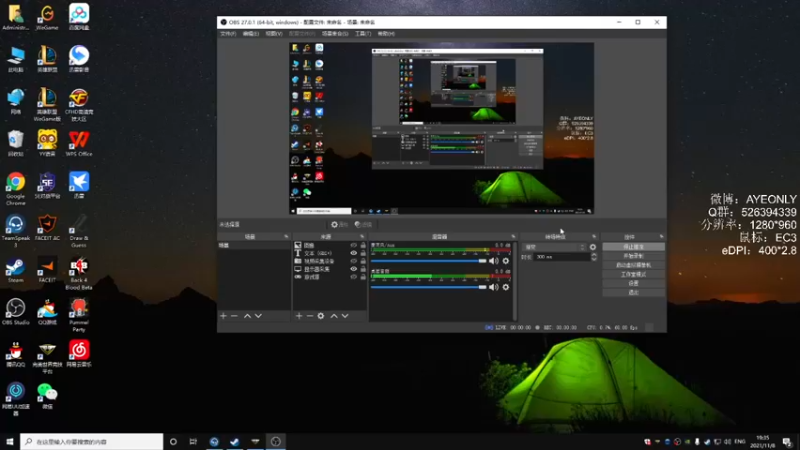
Task: Open TeamSpeak 3 desktop shortcut
Action: (x=15, y=231)
